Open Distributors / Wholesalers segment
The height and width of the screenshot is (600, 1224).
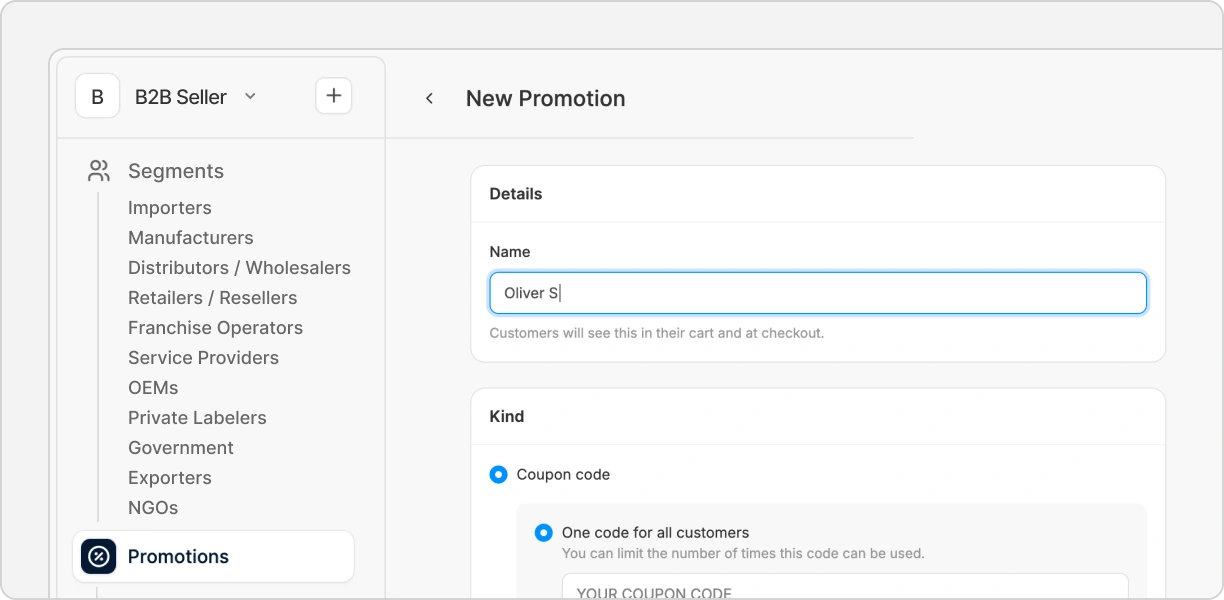click(x=239, y=268)
